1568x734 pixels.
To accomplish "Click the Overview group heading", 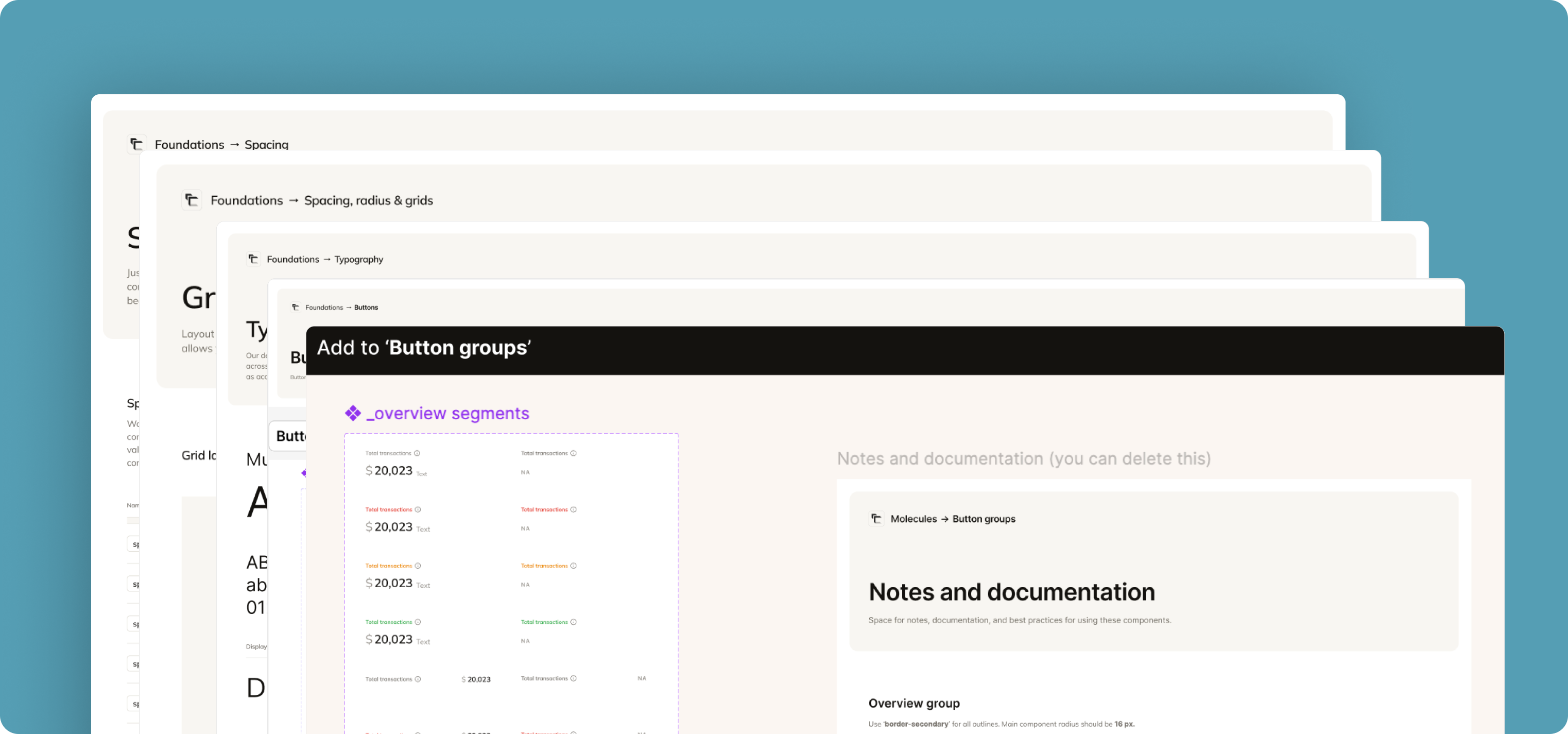I will (914, 703).
